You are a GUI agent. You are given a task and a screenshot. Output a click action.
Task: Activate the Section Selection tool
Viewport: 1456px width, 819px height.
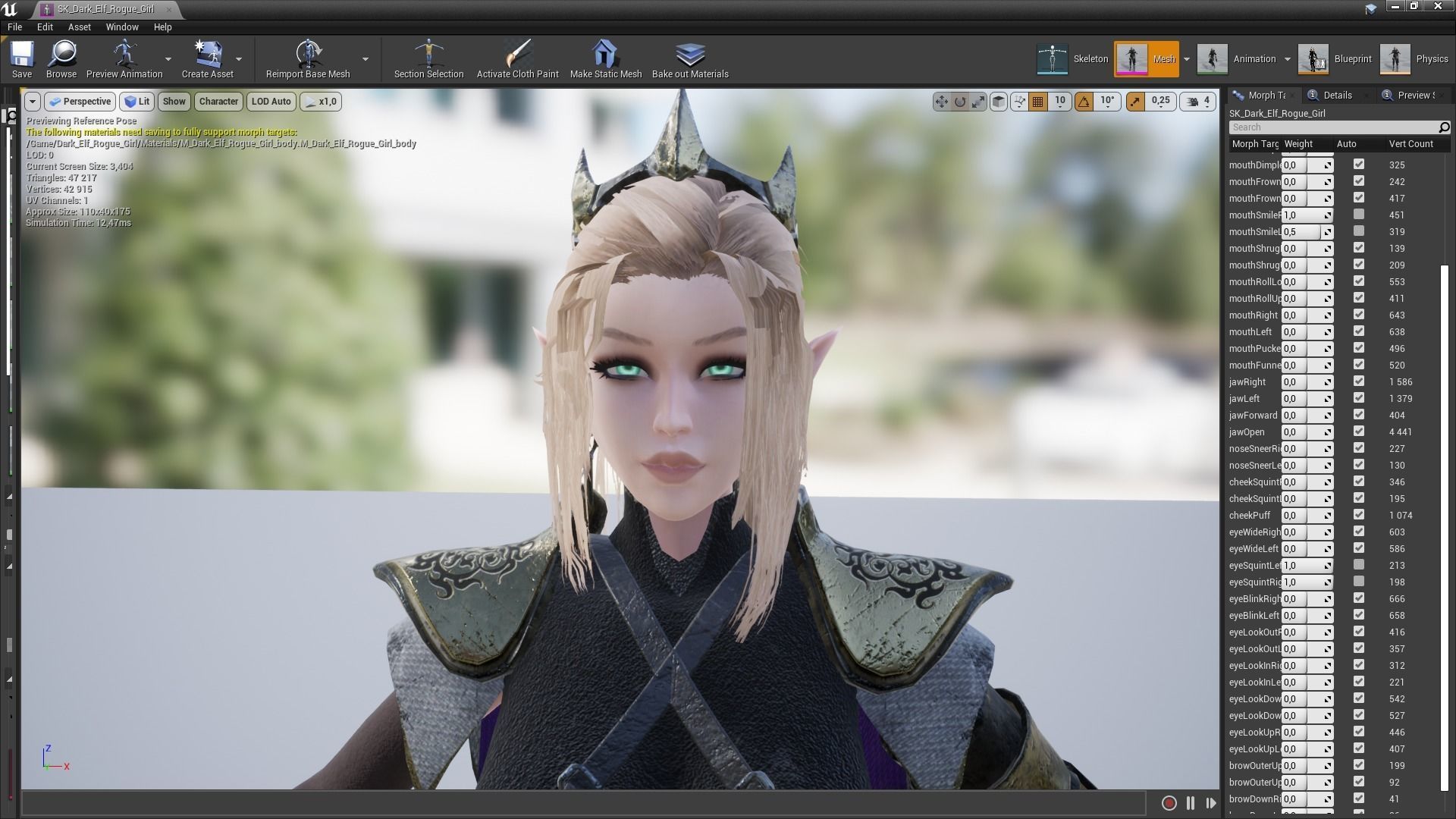click(x=428, y=58)
